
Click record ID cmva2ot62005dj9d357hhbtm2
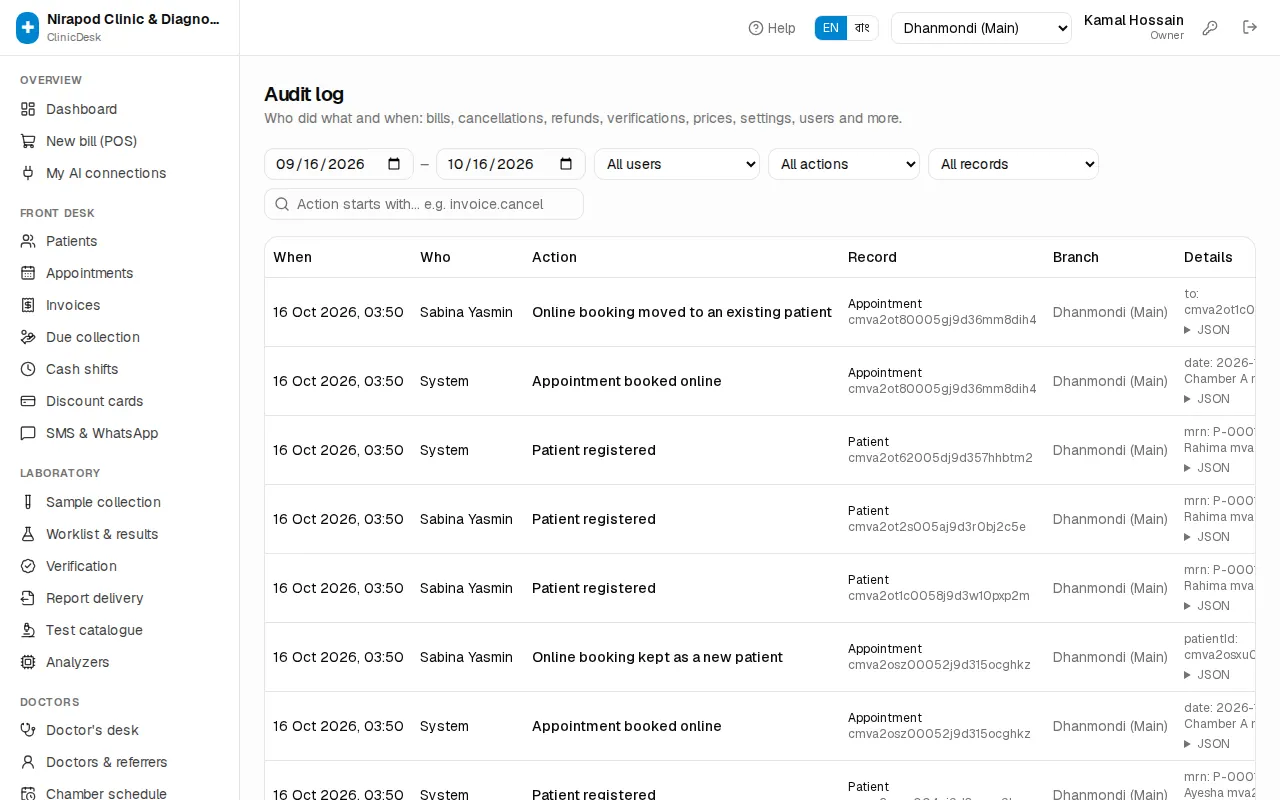[x=940, y=458]
